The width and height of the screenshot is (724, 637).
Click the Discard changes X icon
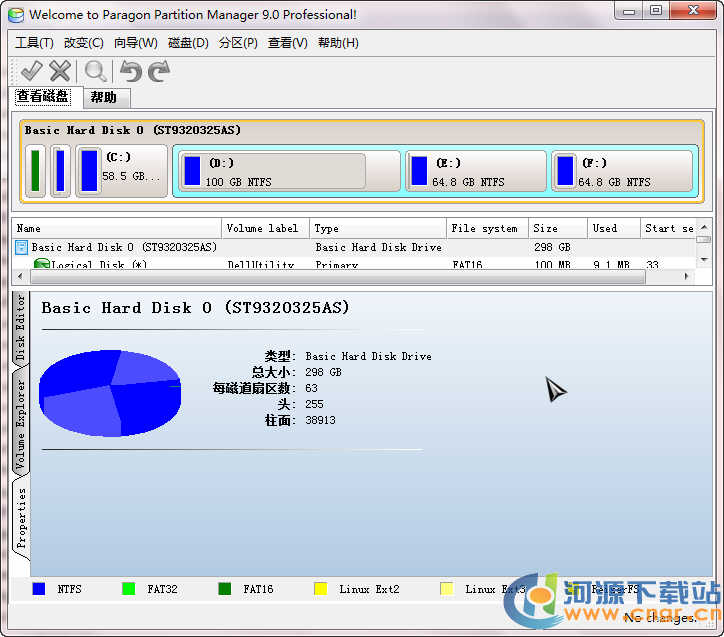pyautogui.click(x=60, y=70)
